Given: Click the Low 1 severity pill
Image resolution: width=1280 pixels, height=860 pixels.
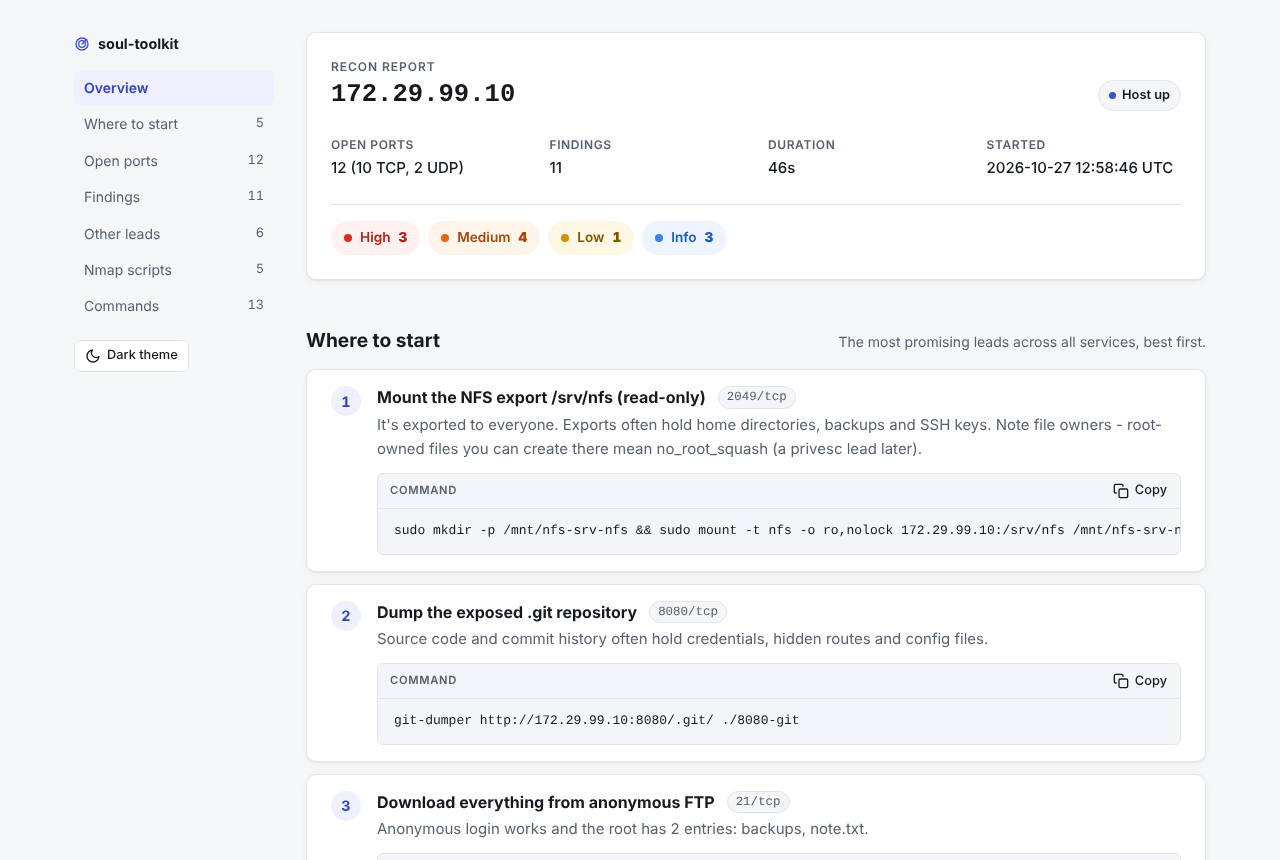Looking at the screenshot, I should tap(591, 238).
